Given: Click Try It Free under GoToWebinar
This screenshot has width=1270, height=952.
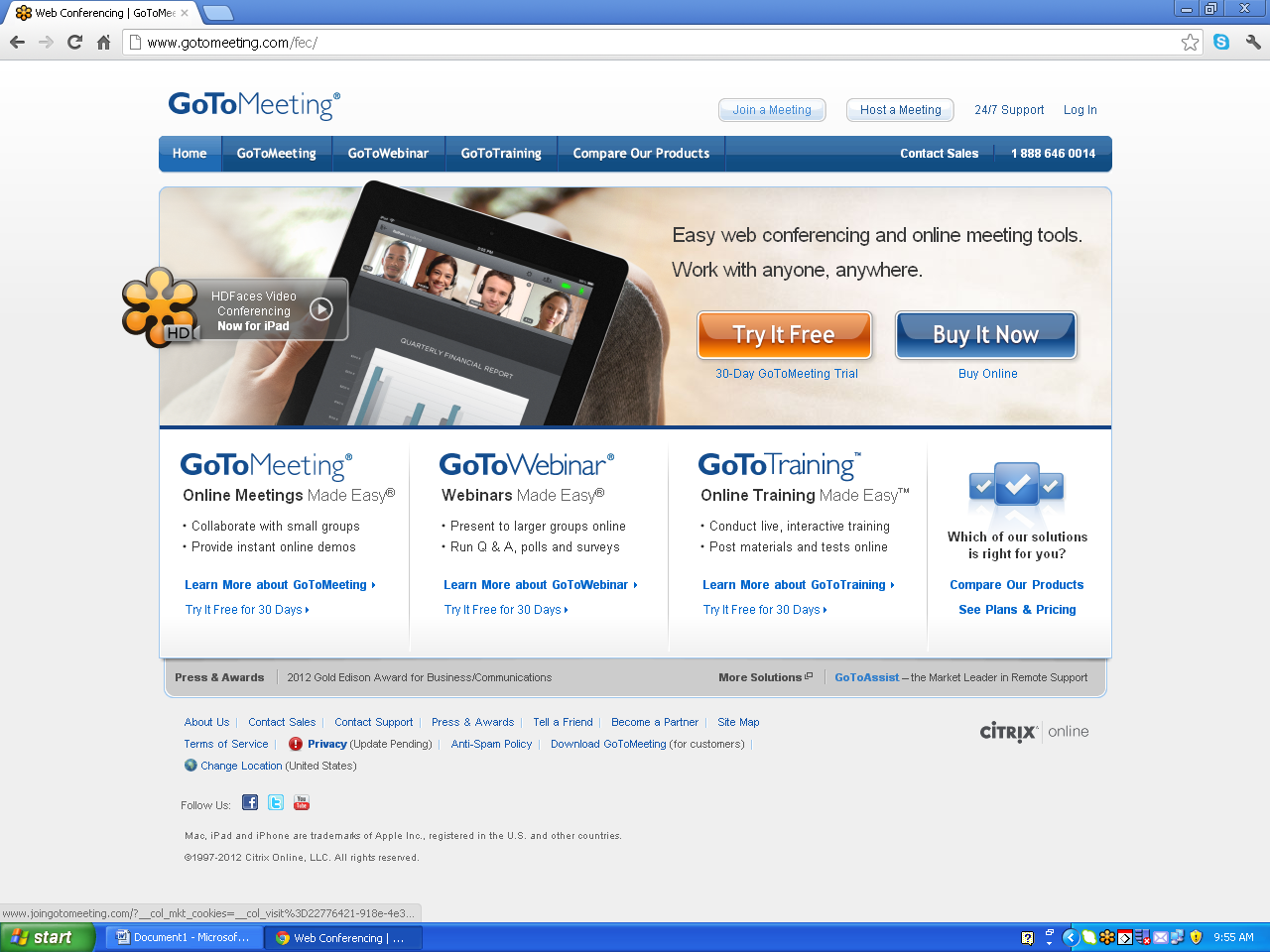Looking at the screenshot, I should coord(506,610).
